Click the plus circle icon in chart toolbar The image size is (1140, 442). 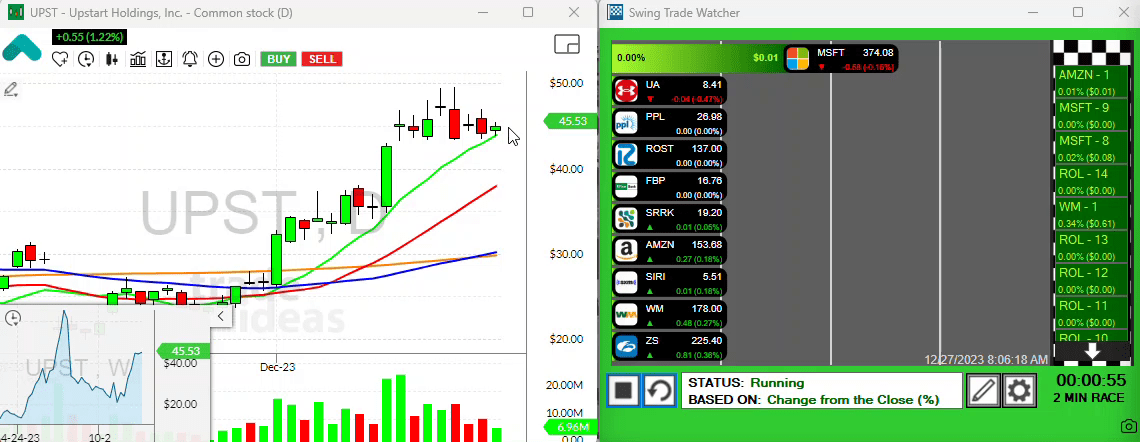(216, 60)
